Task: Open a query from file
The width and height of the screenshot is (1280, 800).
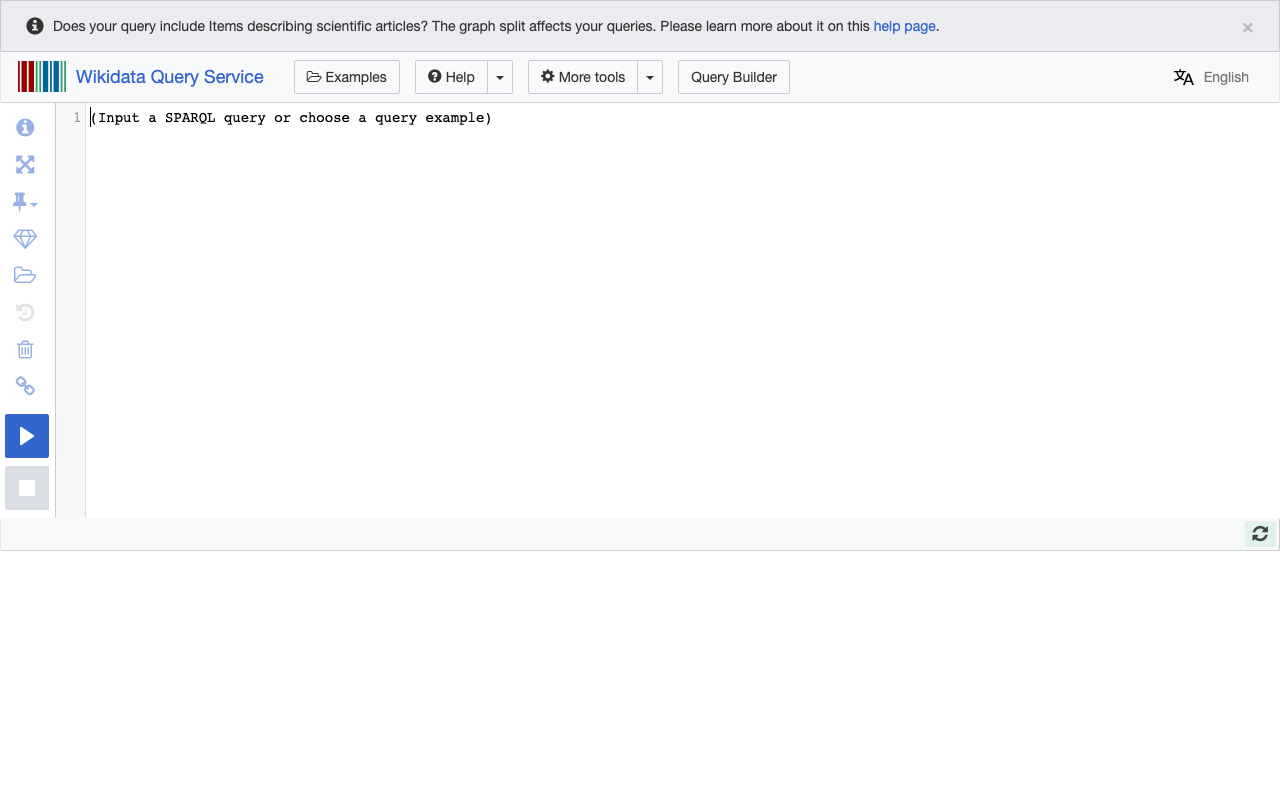Action: coord(24,274)
